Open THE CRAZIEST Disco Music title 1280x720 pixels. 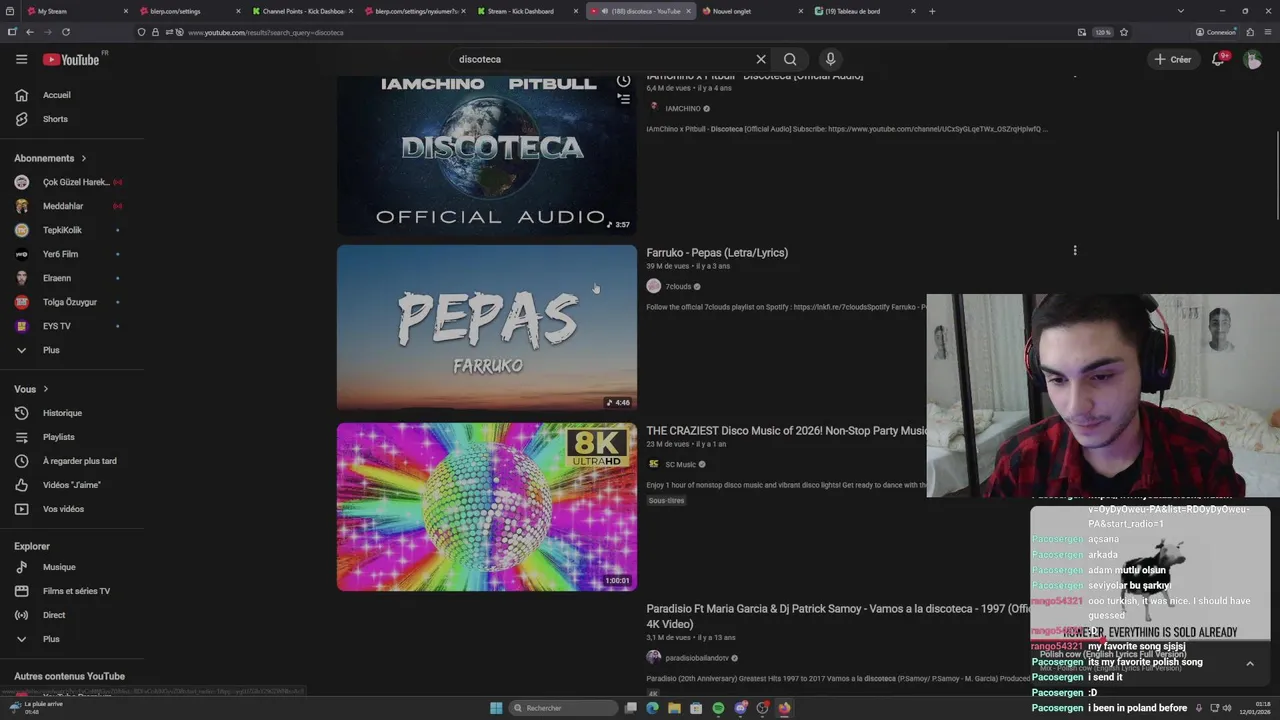(787, 431)
